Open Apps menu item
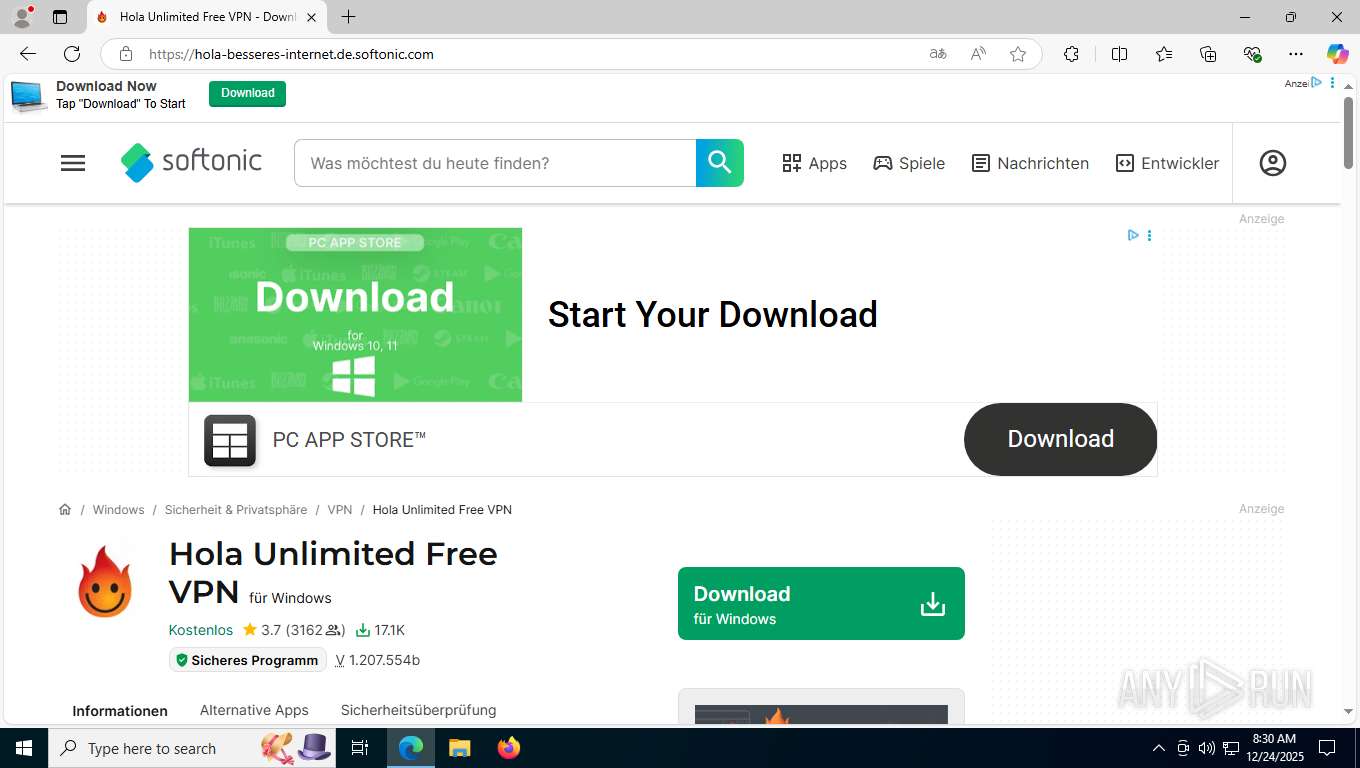Screen dimensions: 1360x768 click(814, 163)
